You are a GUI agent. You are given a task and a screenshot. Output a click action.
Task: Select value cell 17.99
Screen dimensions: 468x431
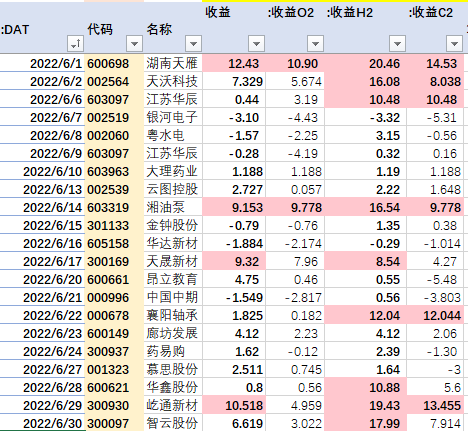coord(365,423)
